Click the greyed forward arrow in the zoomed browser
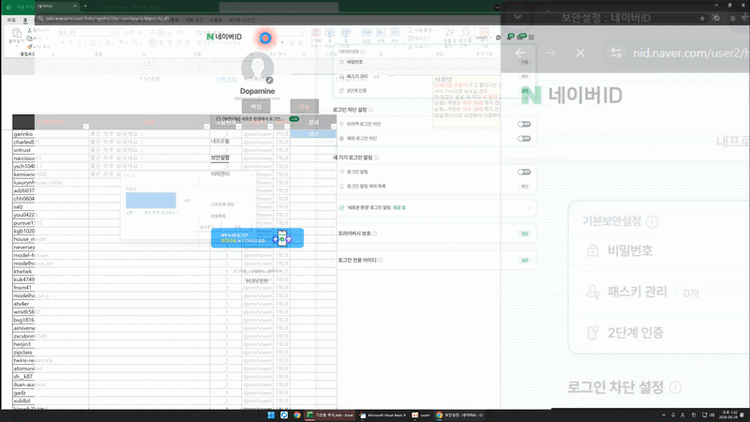The height and width of the screenshot is (422, 750). (x=550, y=53)
